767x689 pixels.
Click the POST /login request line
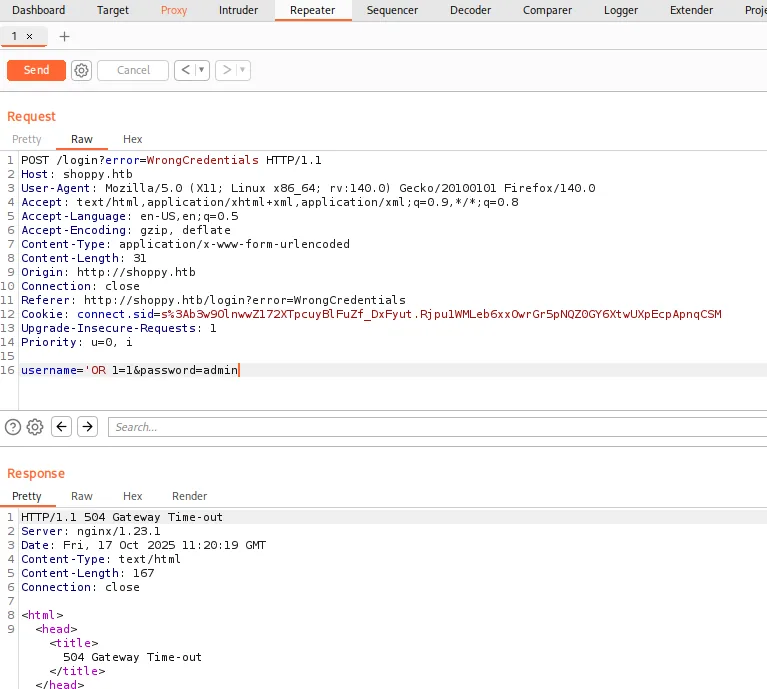pos(171,160)
